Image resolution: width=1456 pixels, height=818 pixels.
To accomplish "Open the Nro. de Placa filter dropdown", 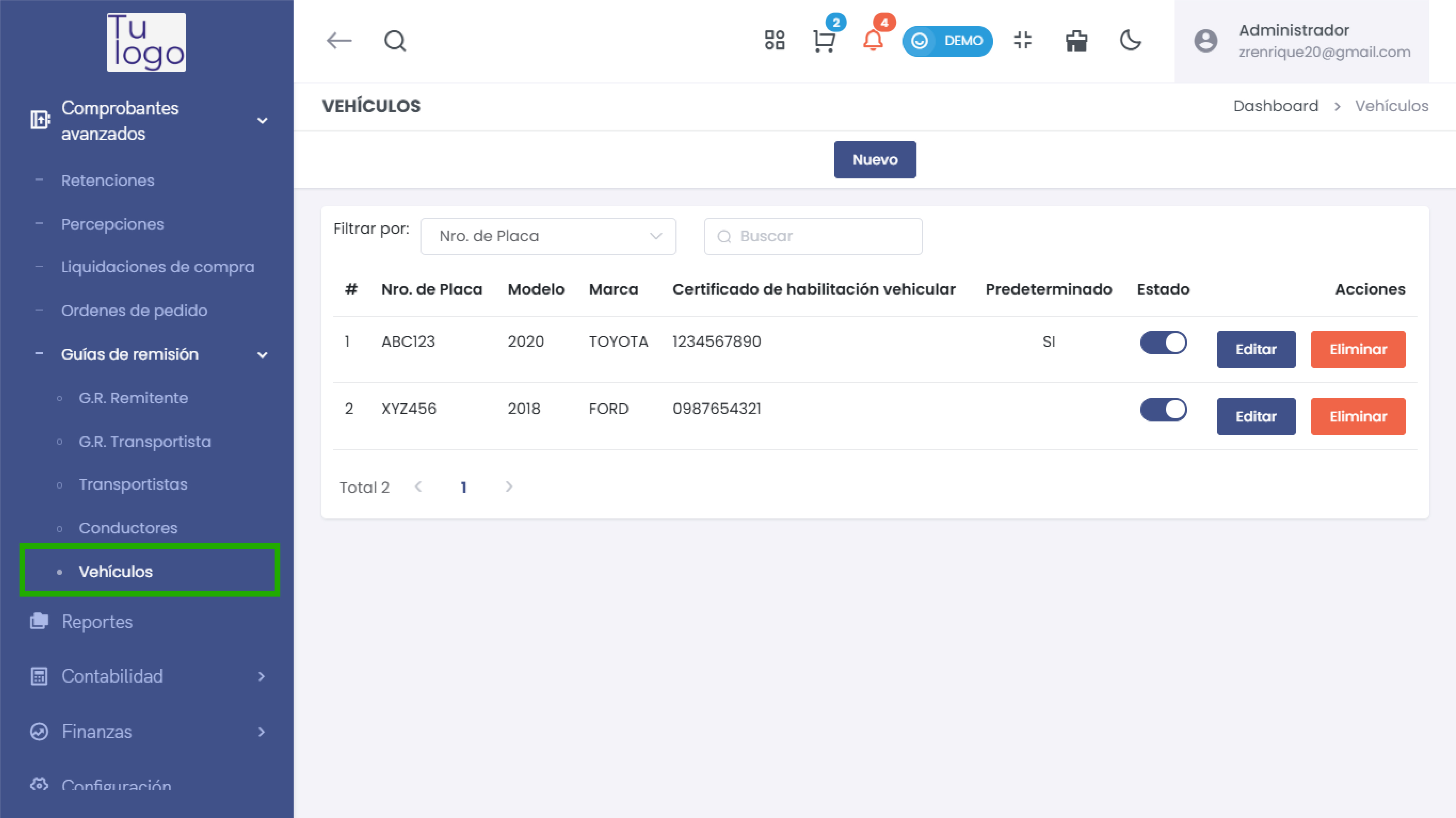I will 548,236.
